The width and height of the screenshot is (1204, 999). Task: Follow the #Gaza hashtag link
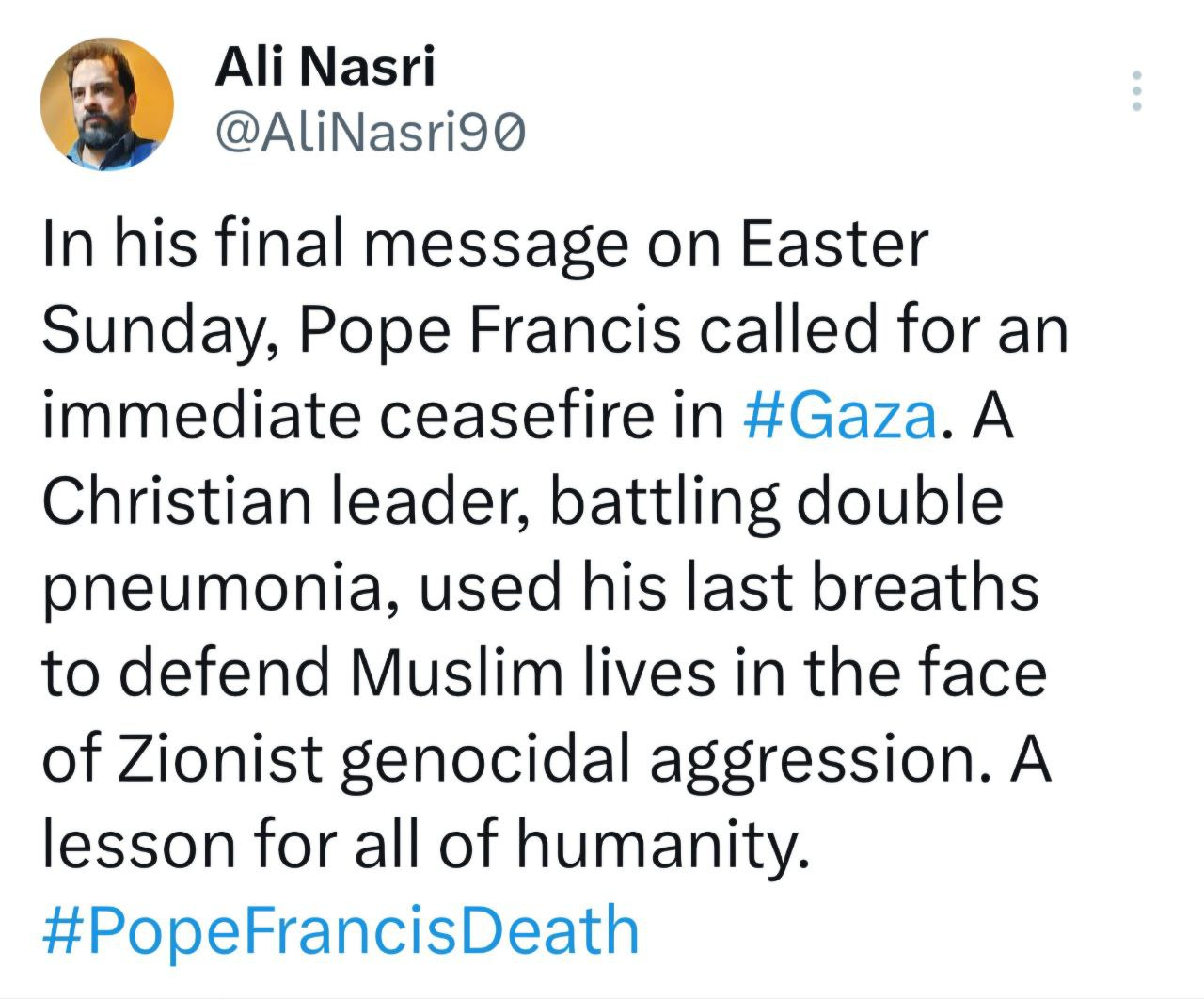(840, 417)
